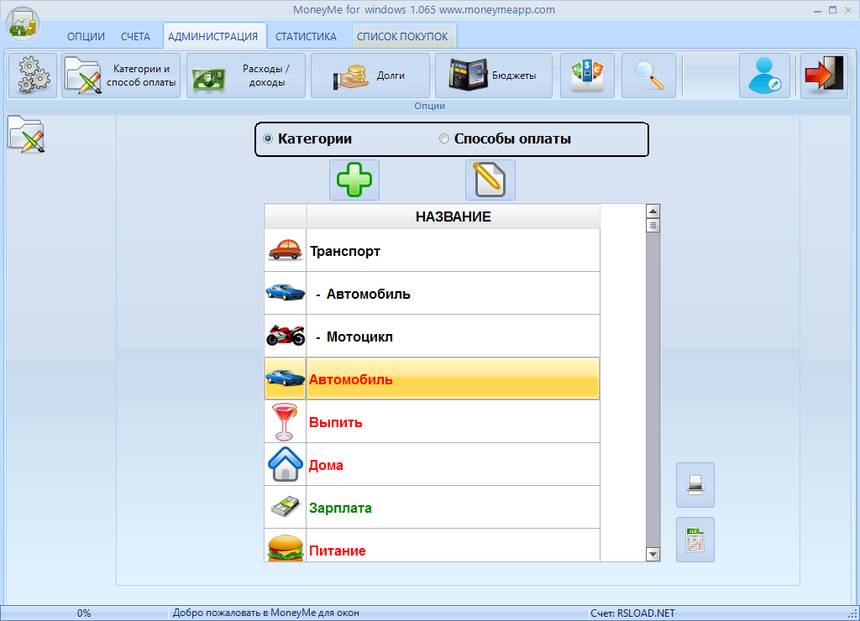Select the Способы оплаты radio button

point(444,139)
